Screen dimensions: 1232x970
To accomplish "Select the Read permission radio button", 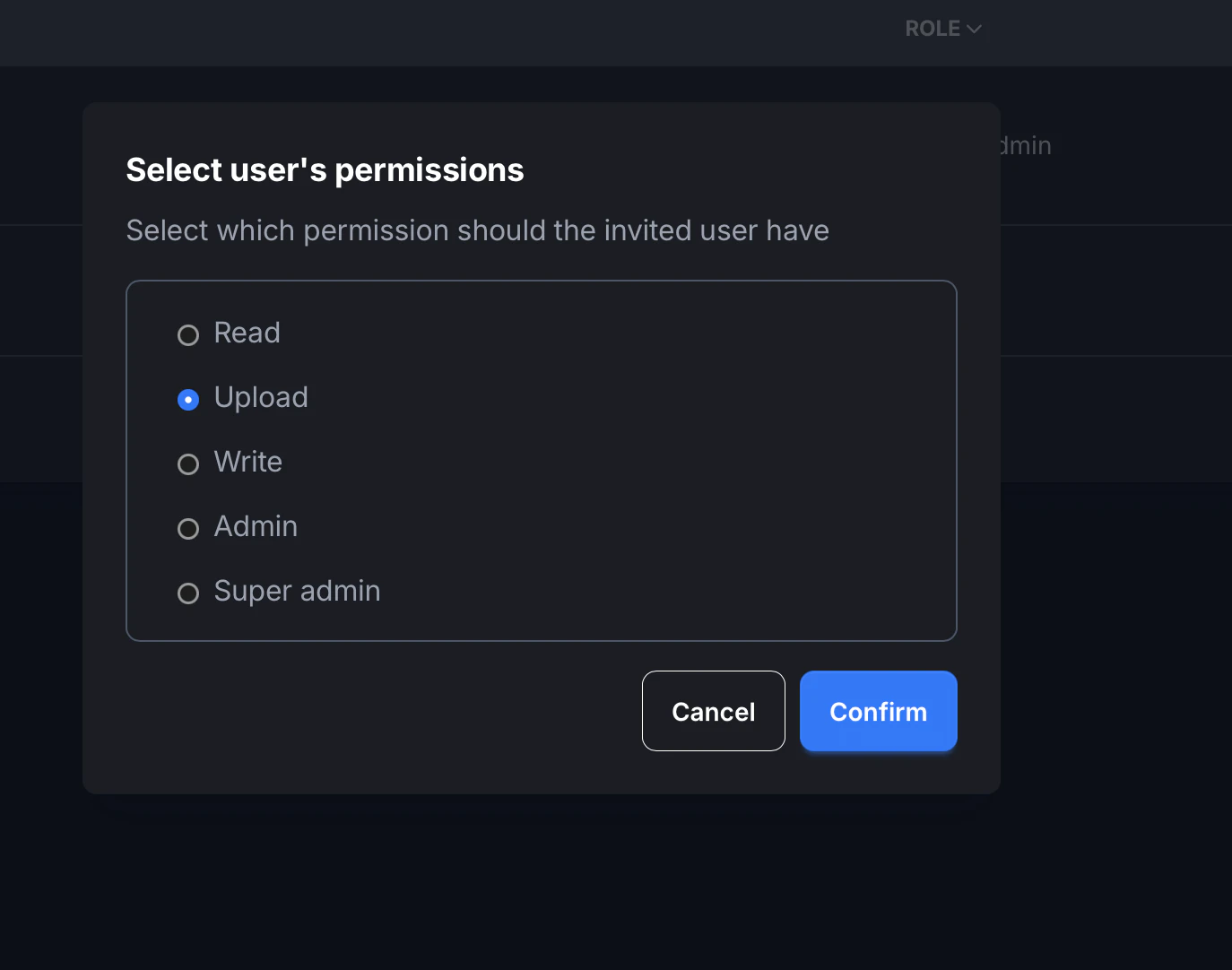I will point(187,334).
